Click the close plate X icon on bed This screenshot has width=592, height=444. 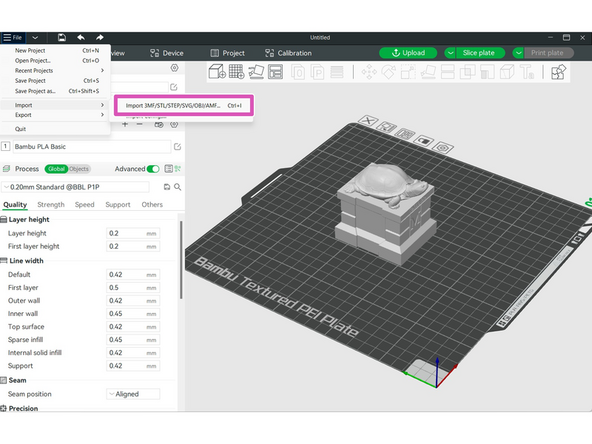pyautogui.click(x=368, y=120)
